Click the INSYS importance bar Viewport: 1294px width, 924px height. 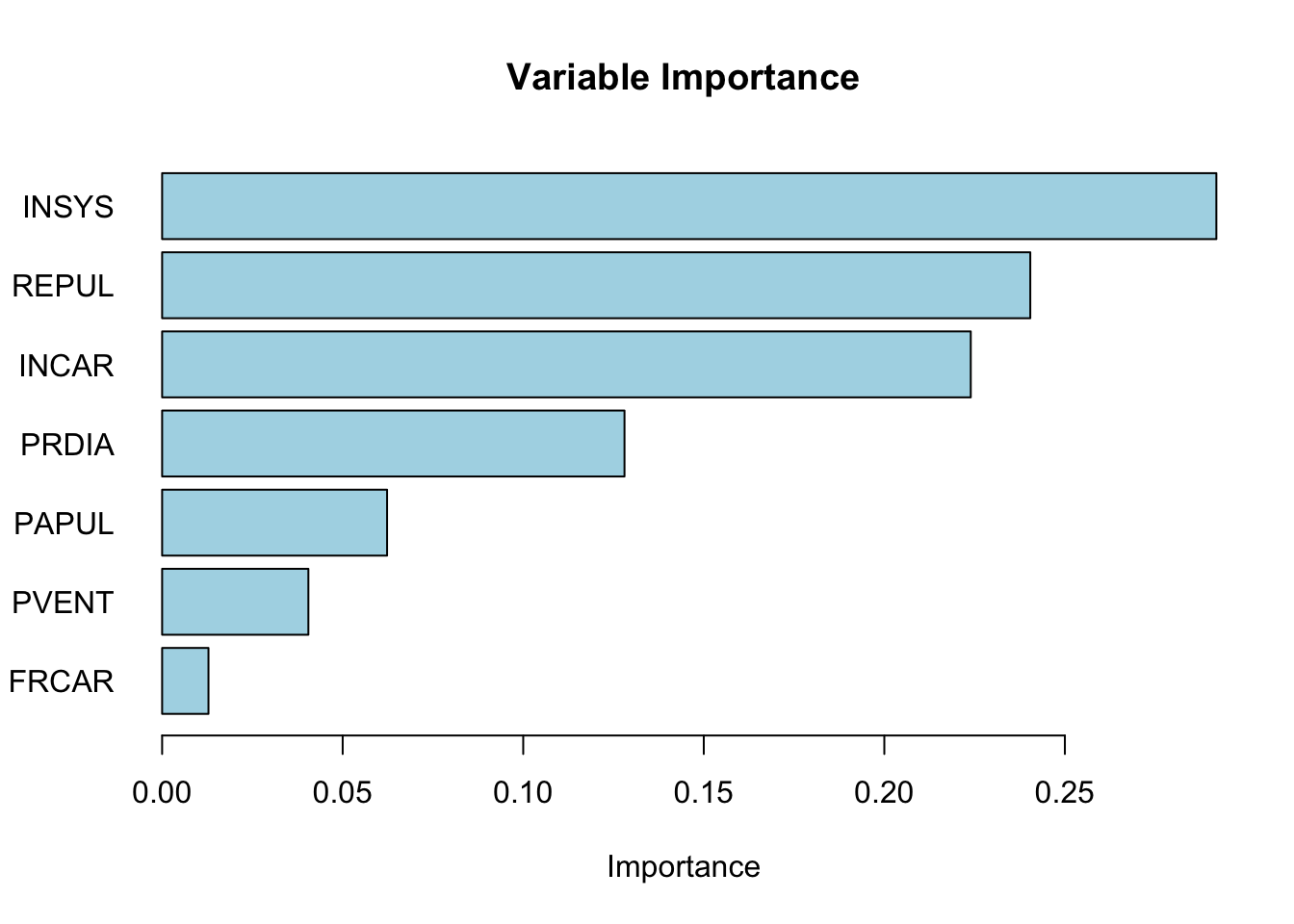(x=688, y=206)
